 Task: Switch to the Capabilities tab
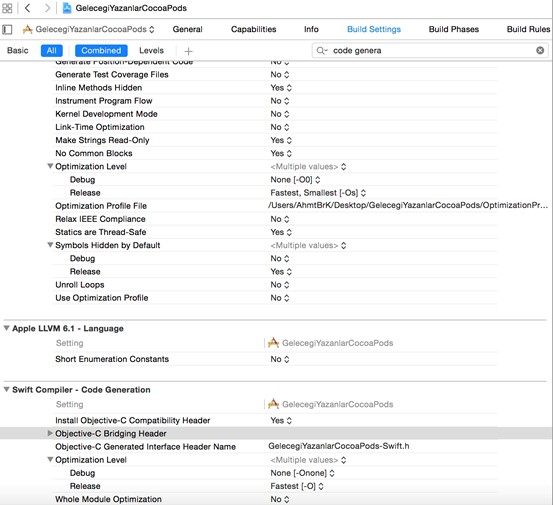point(253,29)
